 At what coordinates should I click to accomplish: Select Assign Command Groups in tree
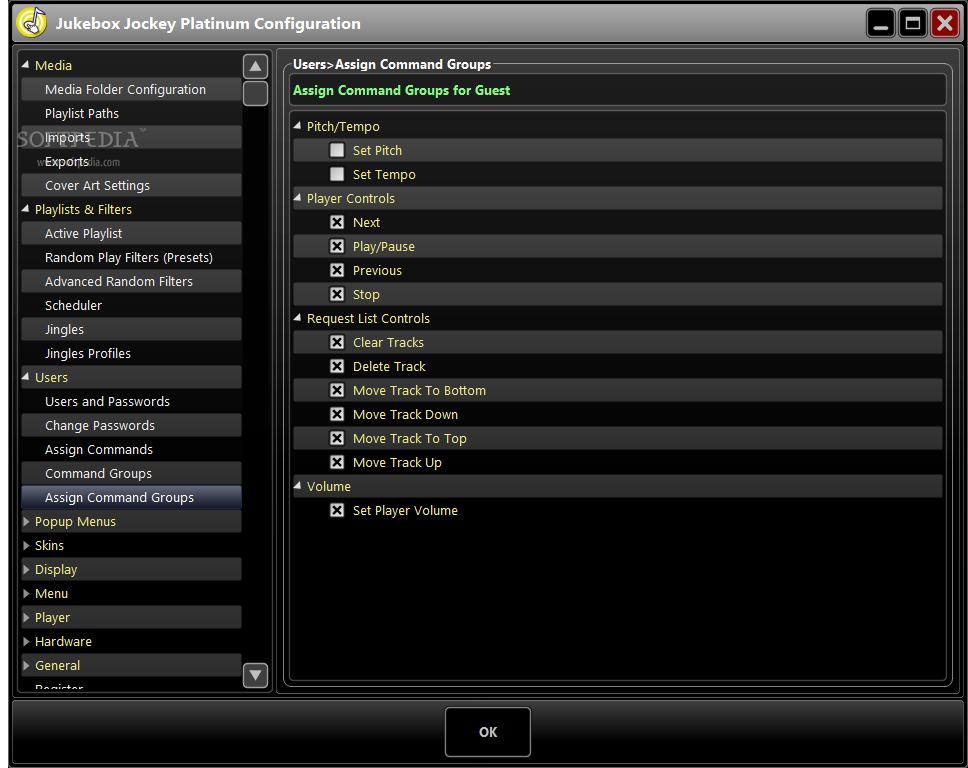tap(131, 498)
